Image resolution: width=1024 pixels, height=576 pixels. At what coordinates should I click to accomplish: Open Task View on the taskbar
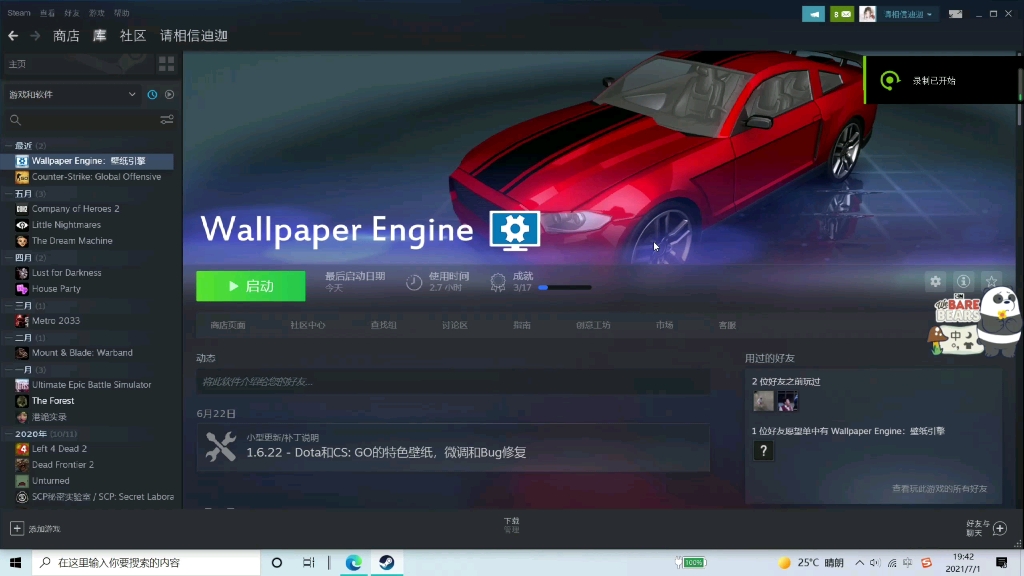click(x=308, y=562)
